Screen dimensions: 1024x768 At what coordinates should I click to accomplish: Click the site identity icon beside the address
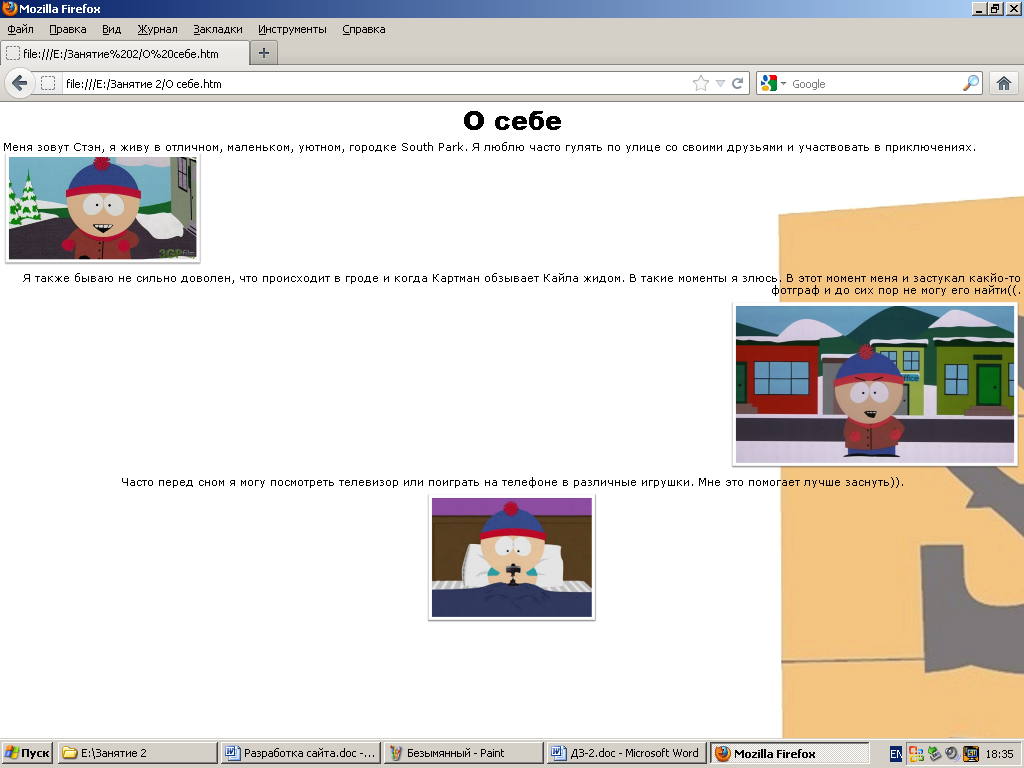48,84
